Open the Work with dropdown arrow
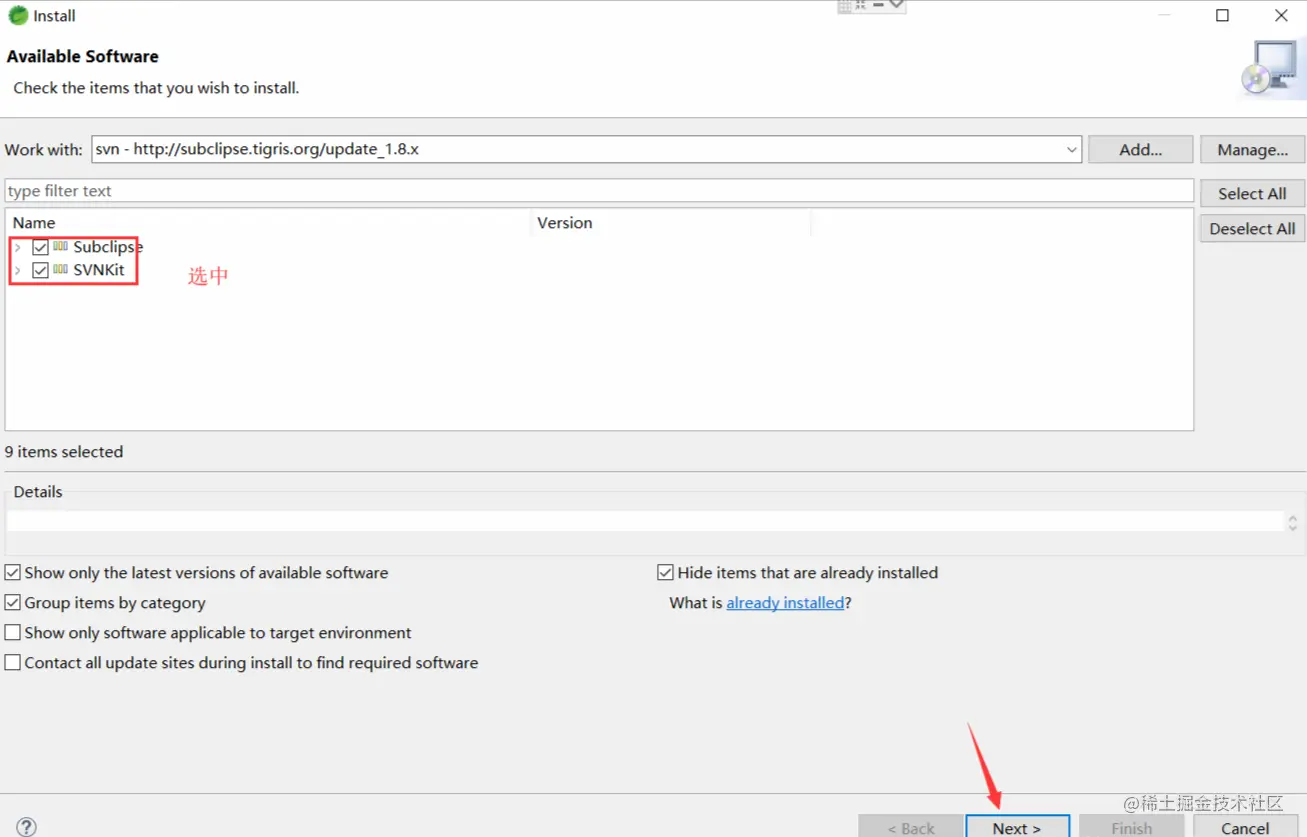 click(x=1072, y=149)
